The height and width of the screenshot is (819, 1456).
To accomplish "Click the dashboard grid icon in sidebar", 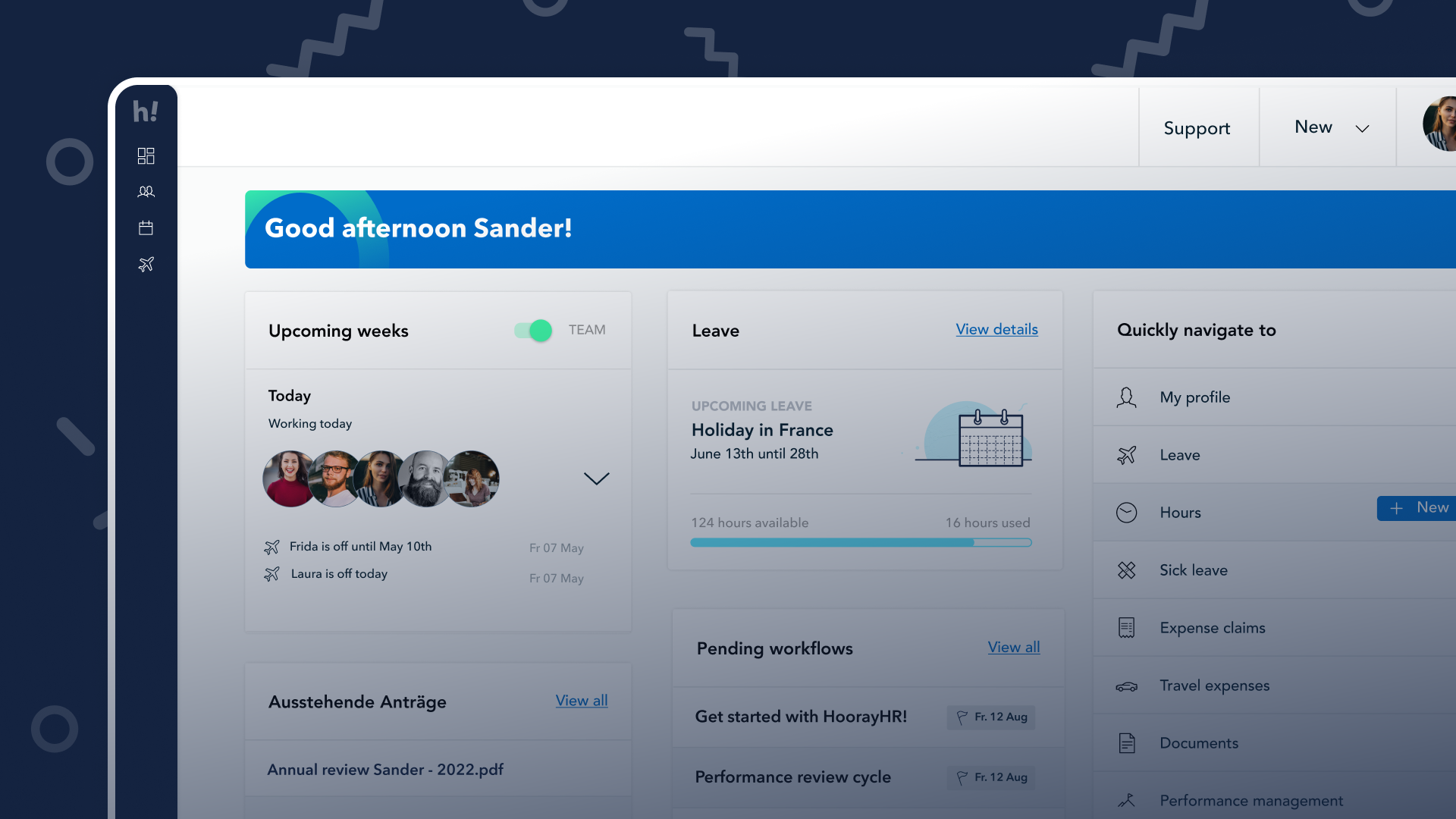I will [x=148, y=155].
